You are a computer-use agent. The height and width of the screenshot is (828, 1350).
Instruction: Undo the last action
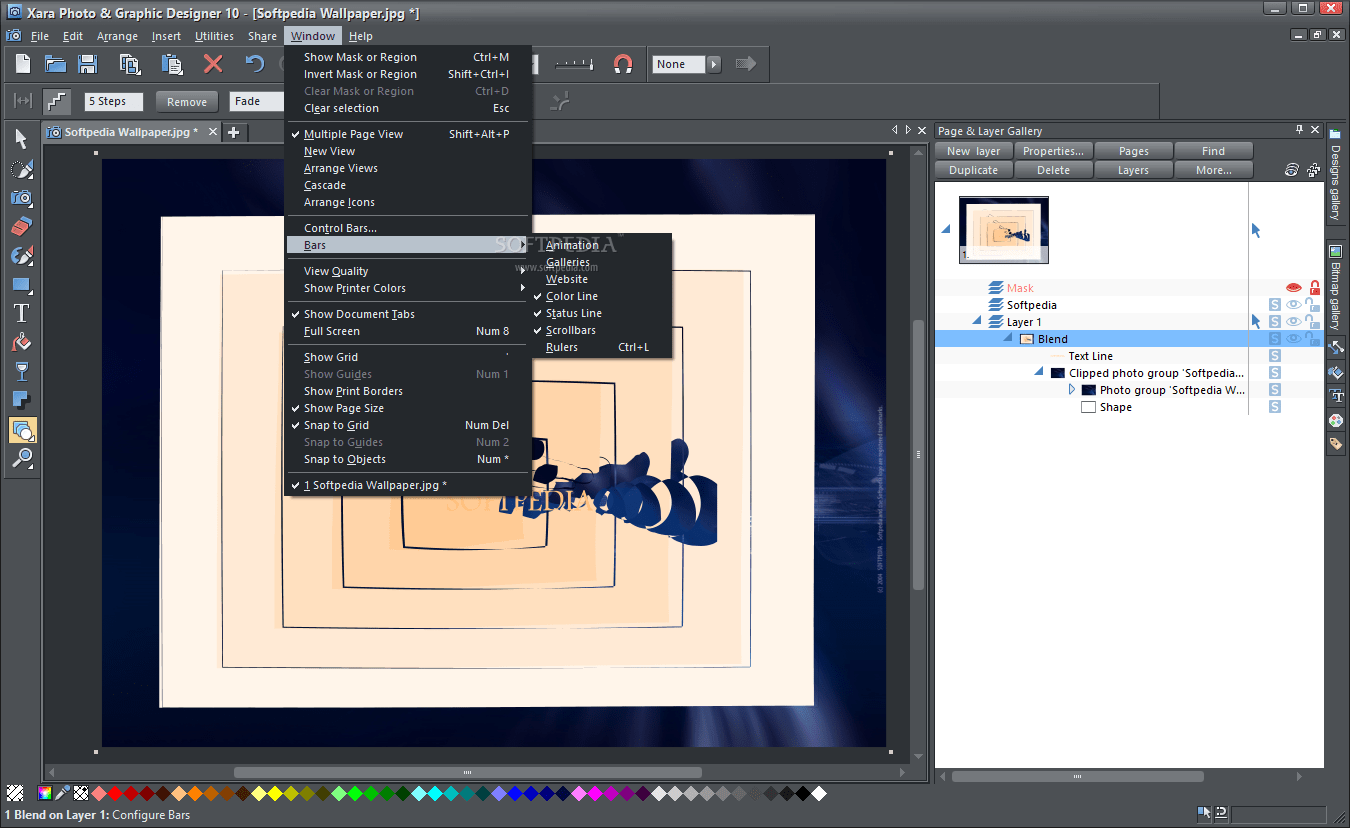coord(255,64)
